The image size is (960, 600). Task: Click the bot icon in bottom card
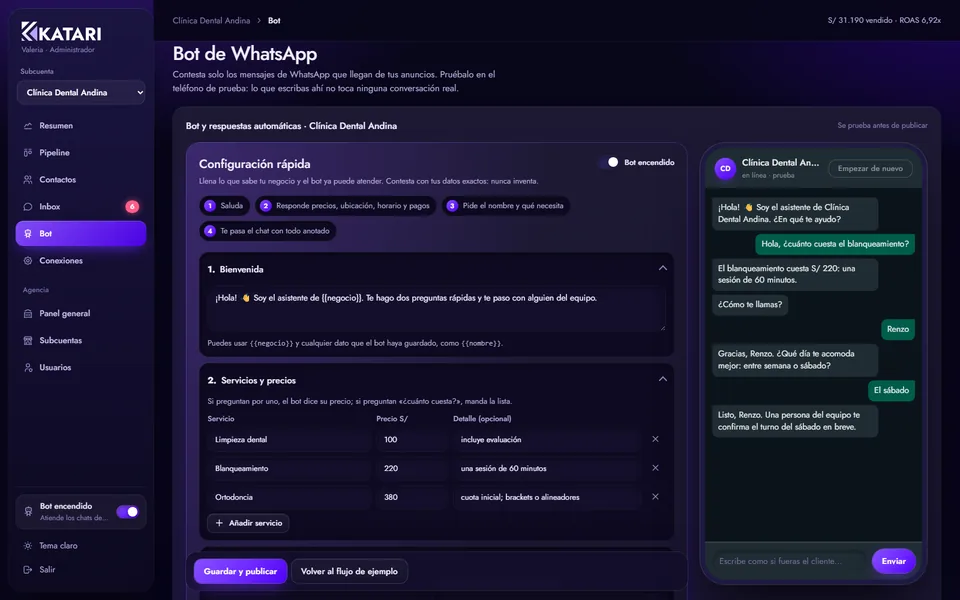point(28,512)
